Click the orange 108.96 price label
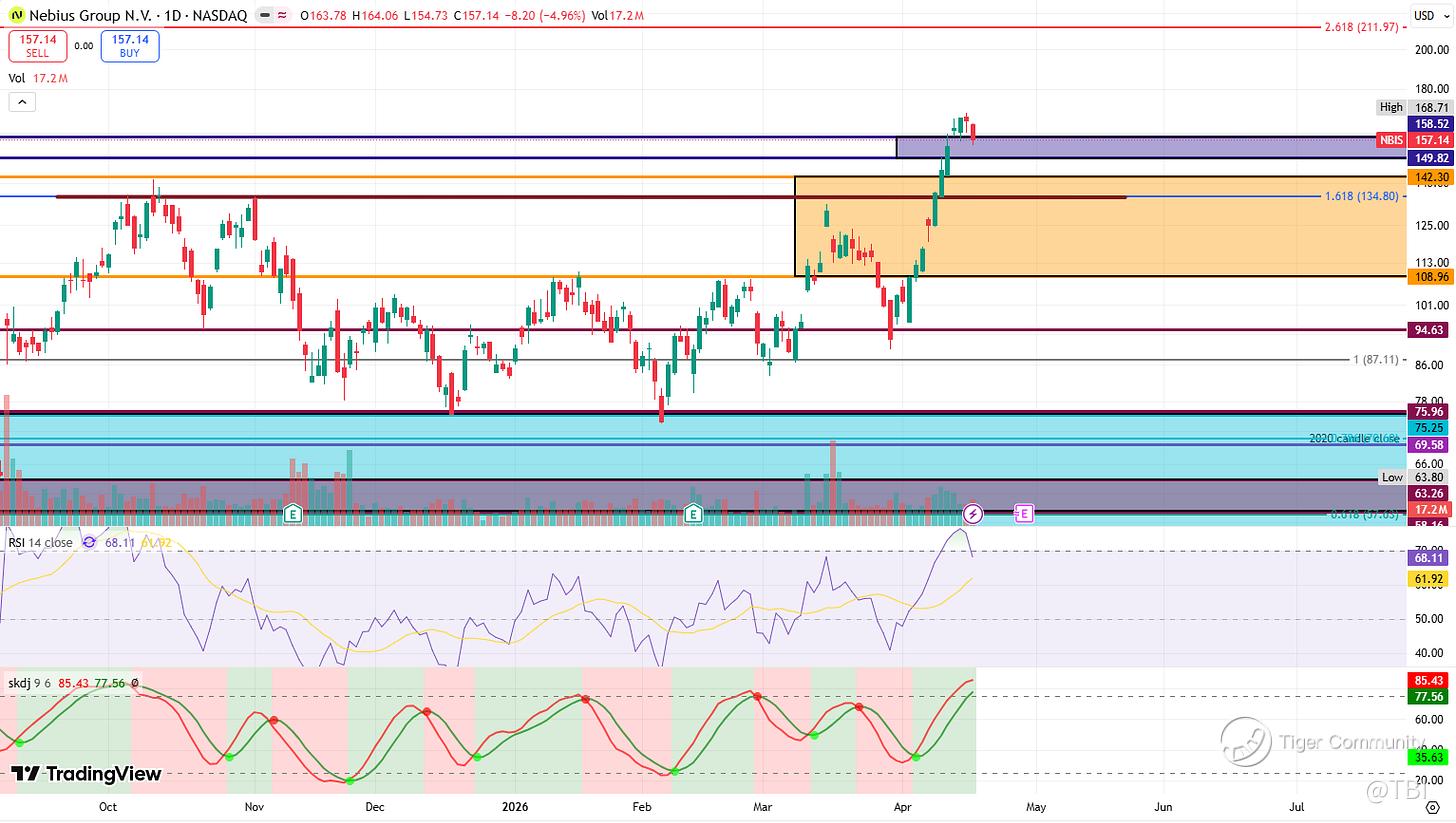 pyautogui.click(x=1430, y=276)
